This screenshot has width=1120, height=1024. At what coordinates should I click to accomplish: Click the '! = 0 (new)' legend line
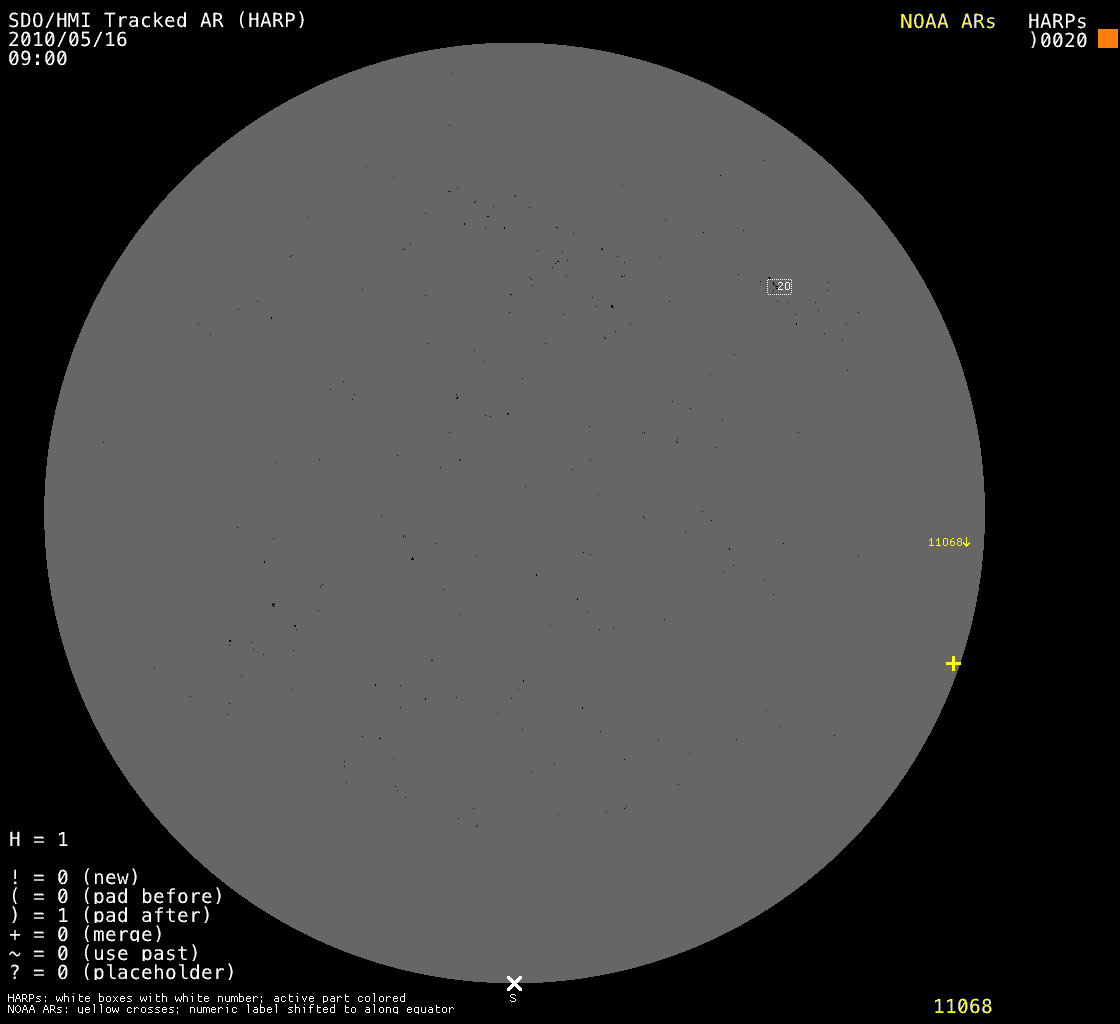pos(74,877)
